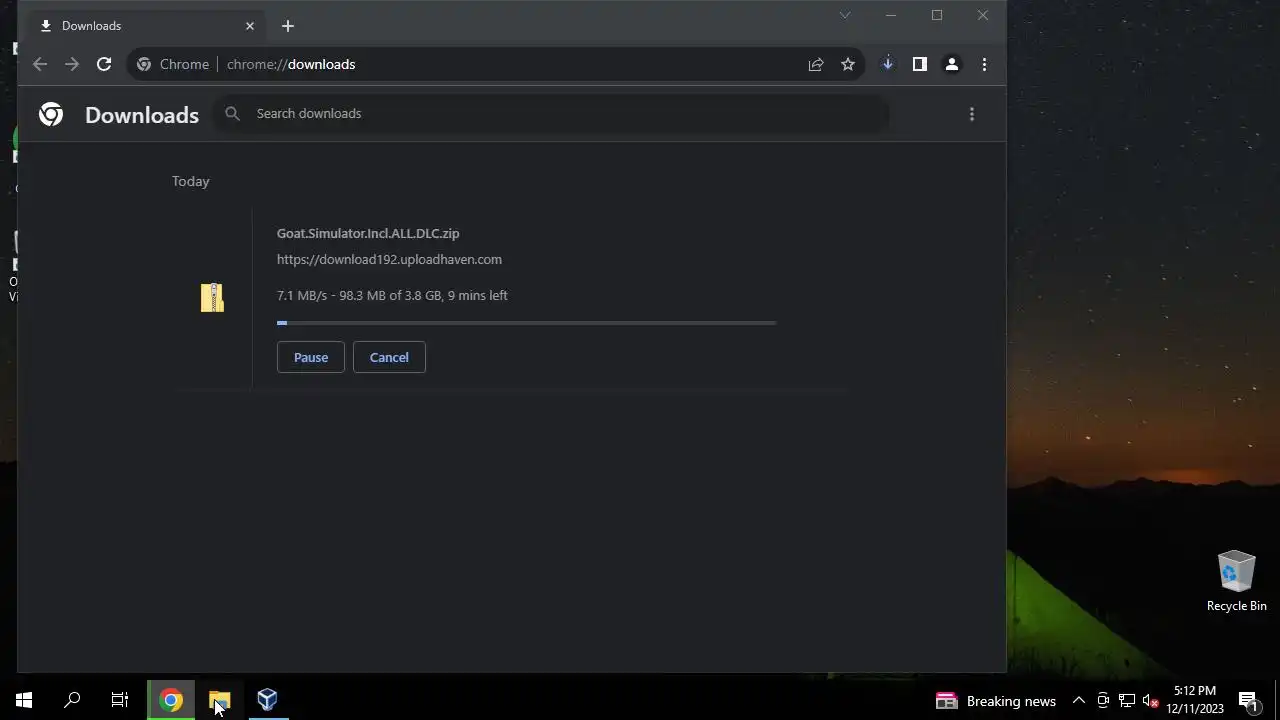Click the muted volume tray icon
Viewport: 1280px width, 720px height.
[x=1151, y=701]
